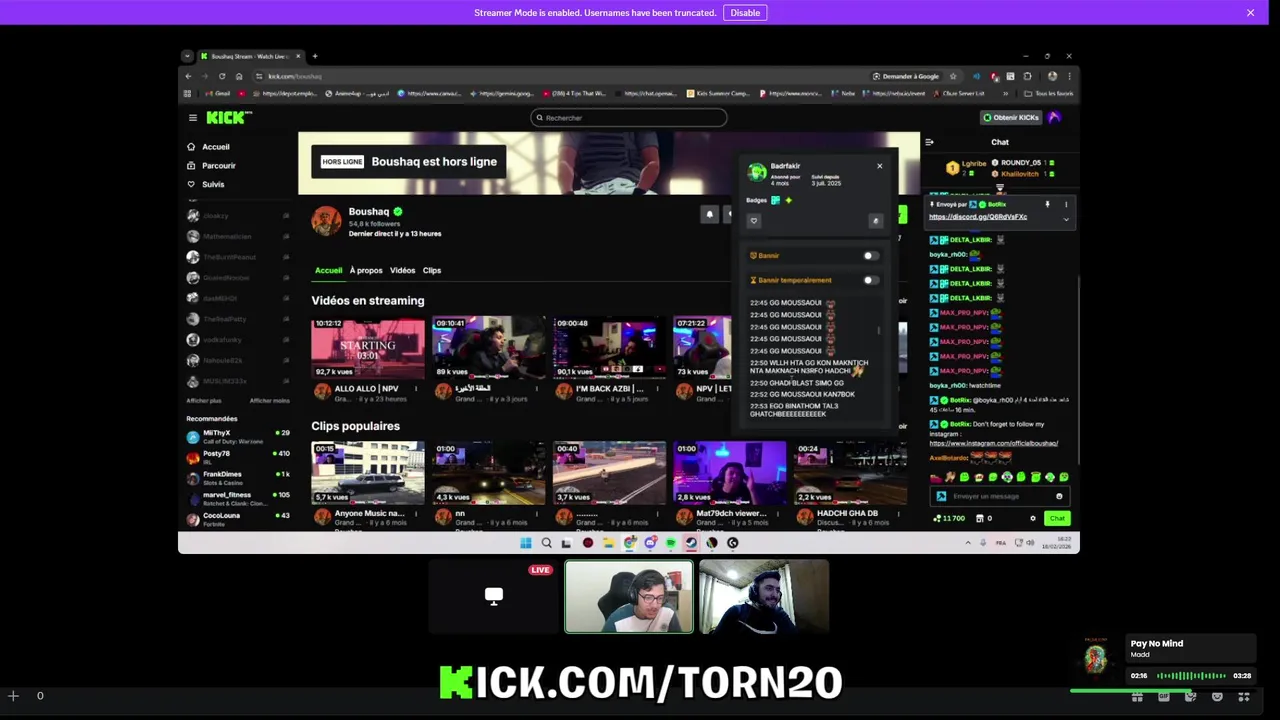Click the taskbar search magnifier icon
The height and width of the screenshot is (720, 1280).
546,543
